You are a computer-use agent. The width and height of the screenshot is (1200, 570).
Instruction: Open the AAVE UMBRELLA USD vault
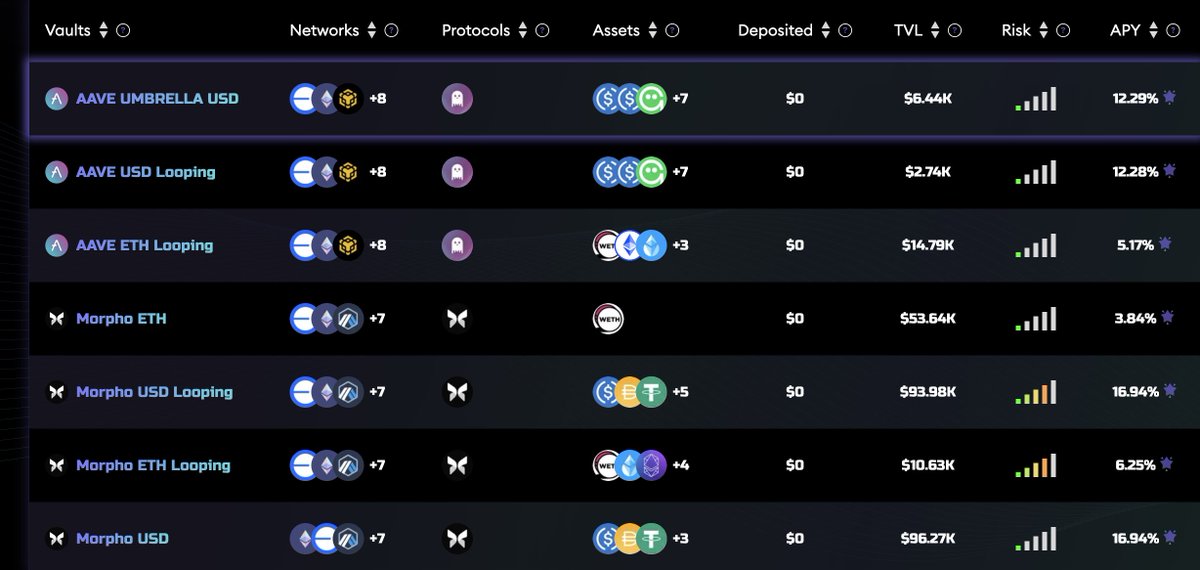coord(157,99)
